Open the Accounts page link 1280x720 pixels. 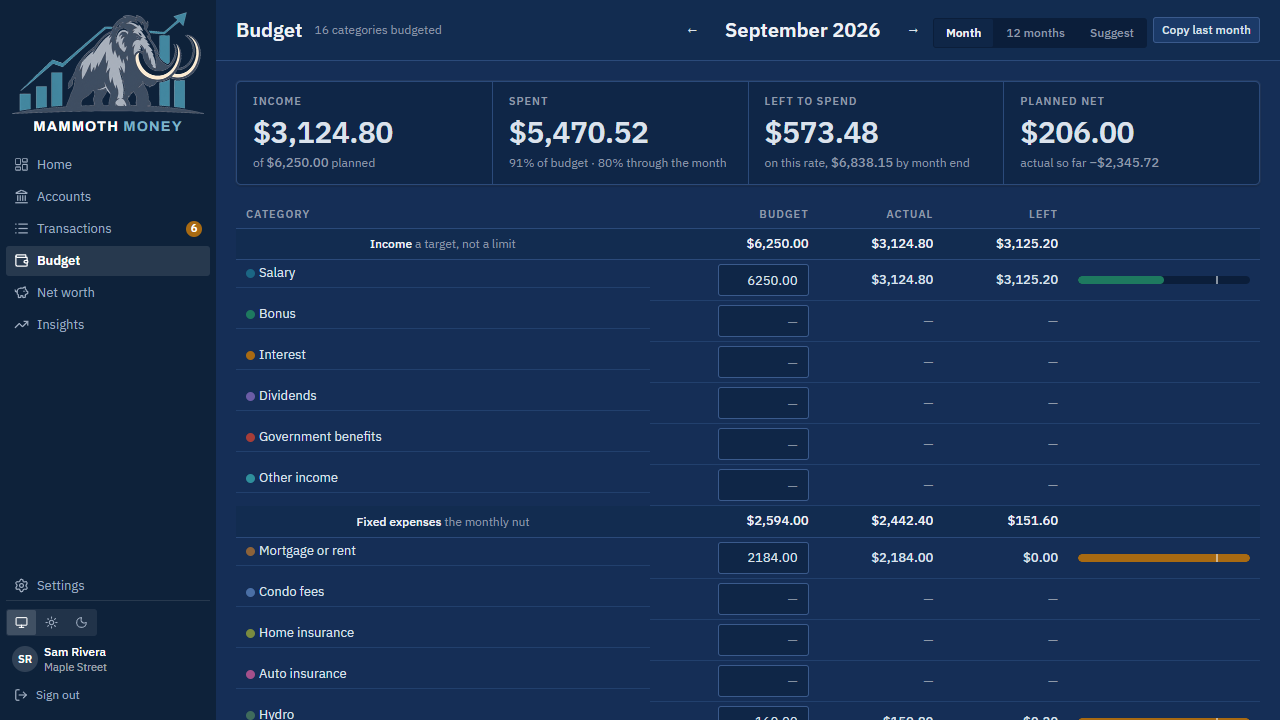tap(108, 197)
